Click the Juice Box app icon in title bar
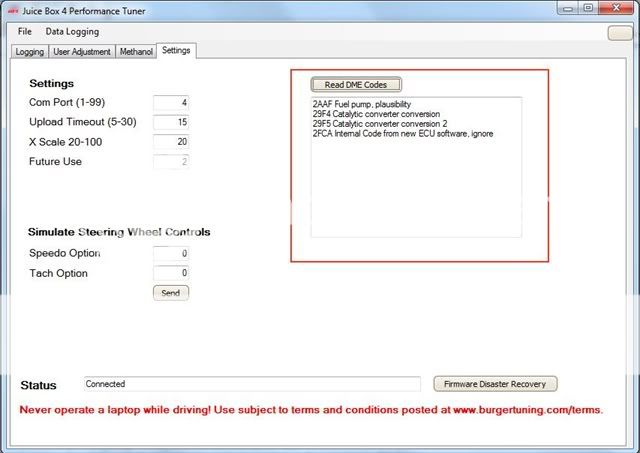The image size is (640, 453). 11,8
